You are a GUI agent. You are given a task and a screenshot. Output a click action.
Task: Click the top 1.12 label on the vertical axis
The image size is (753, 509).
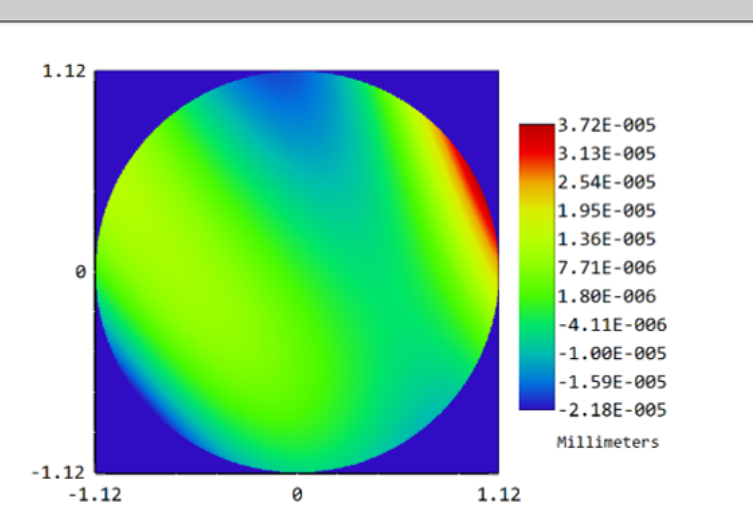[64, 72]
